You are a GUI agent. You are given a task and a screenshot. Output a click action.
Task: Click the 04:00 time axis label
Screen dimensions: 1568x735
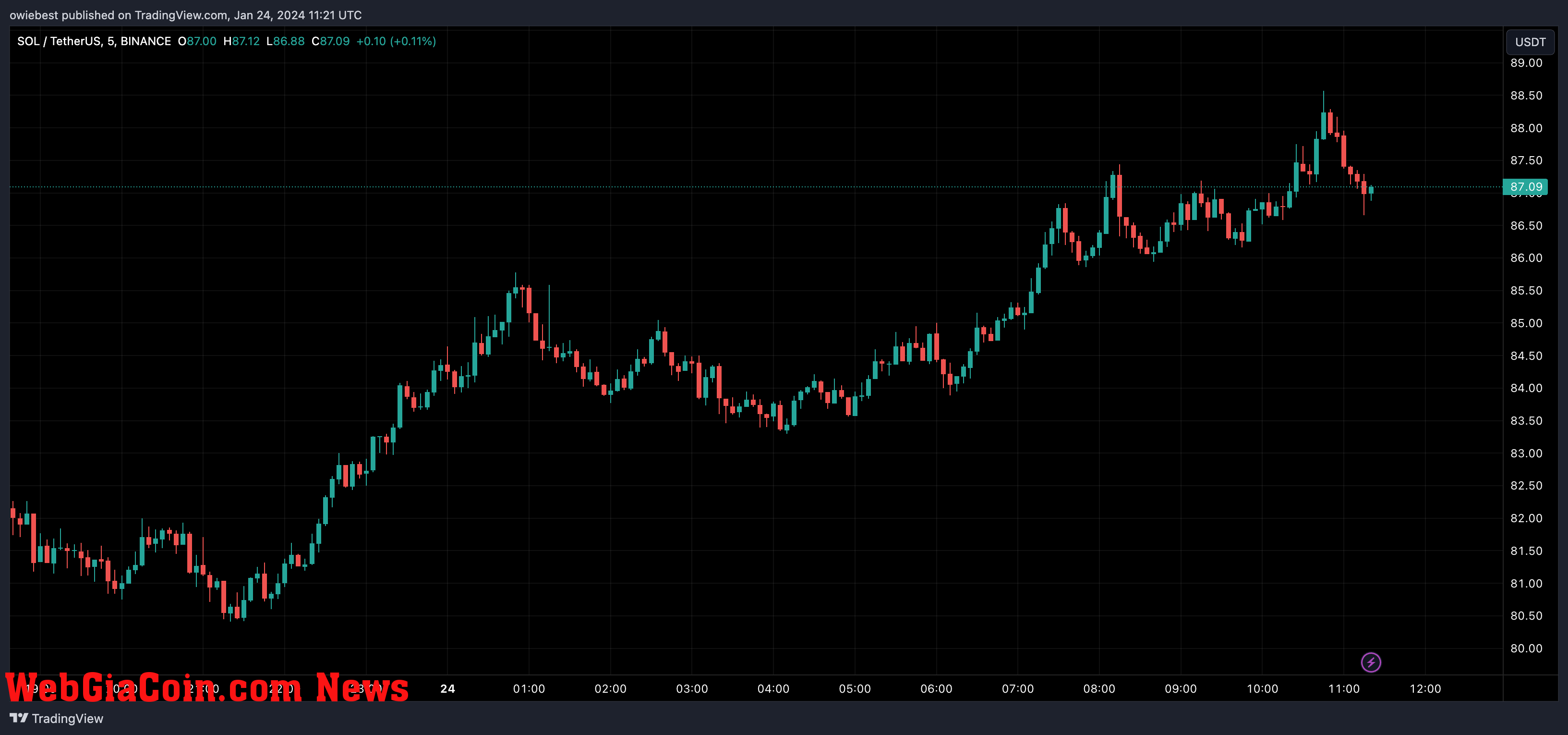click(773, 689)
